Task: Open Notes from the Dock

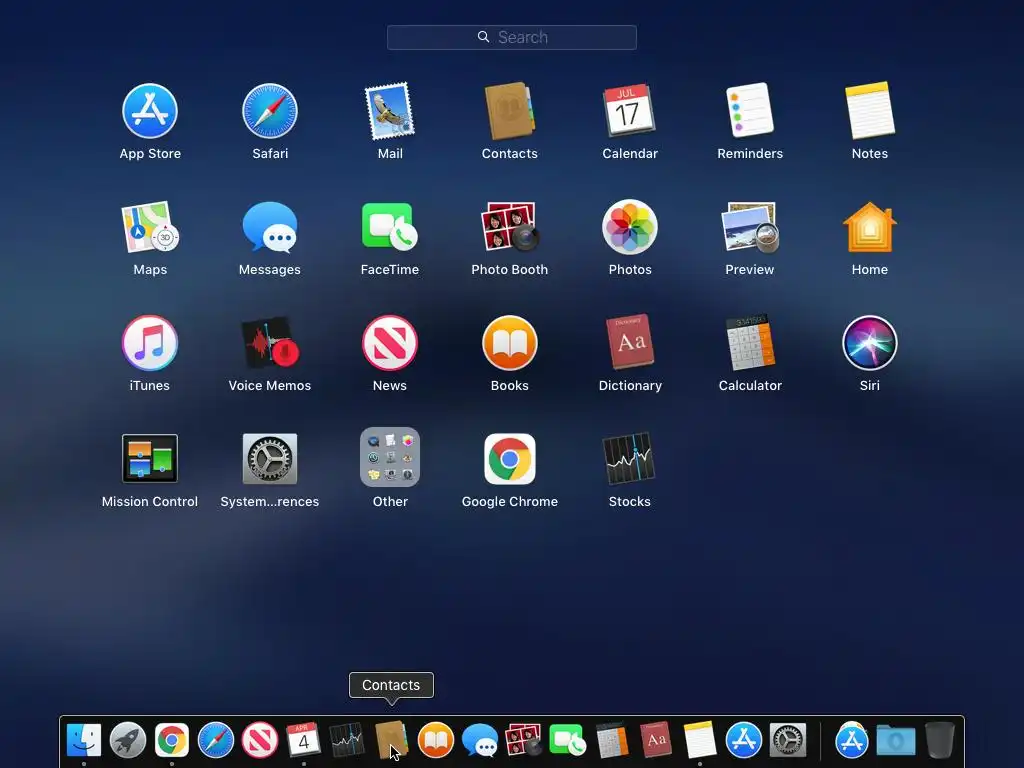Action: (699, 740)
